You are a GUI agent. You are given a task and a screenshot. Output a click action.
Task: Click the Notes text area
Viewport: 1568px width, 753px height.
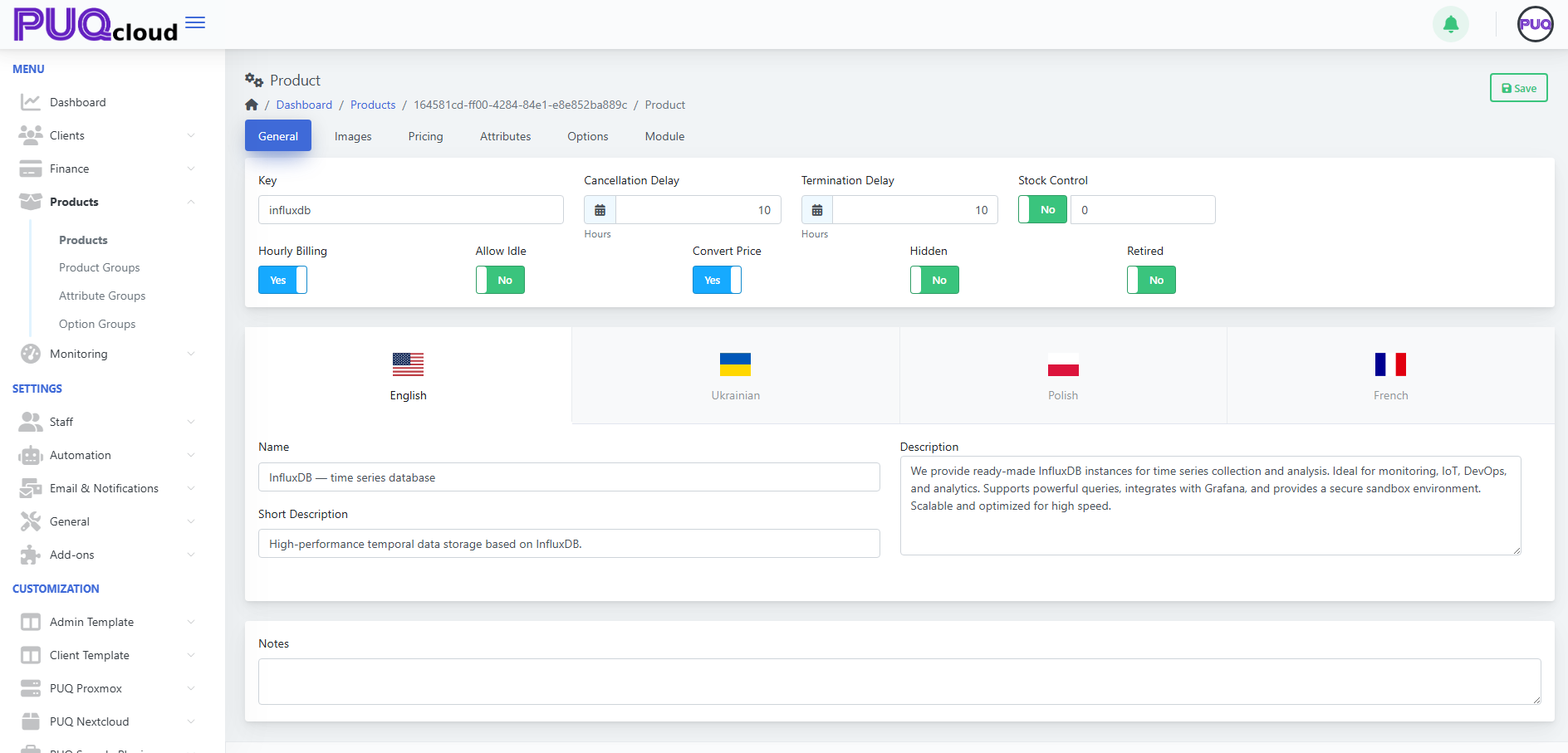click(899, 682)
